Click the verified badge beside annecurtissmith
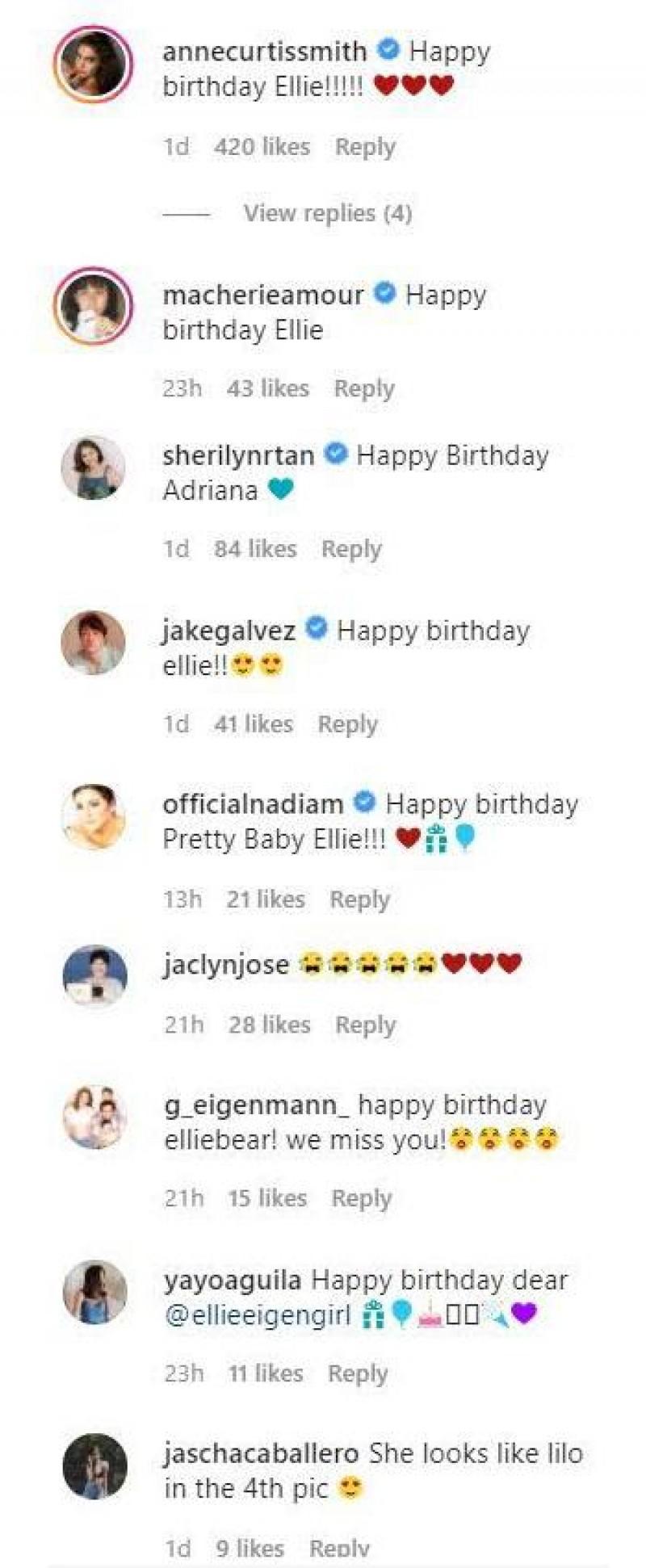Screen dimensions: 646x1568 (x=389, y=50)
